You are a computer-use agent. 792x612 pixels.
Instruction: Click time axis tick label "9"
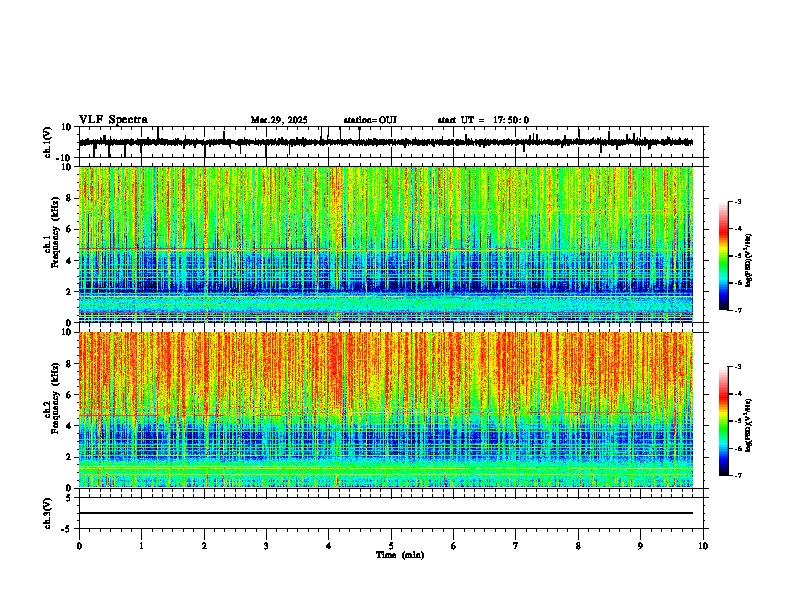coord(640,546)
